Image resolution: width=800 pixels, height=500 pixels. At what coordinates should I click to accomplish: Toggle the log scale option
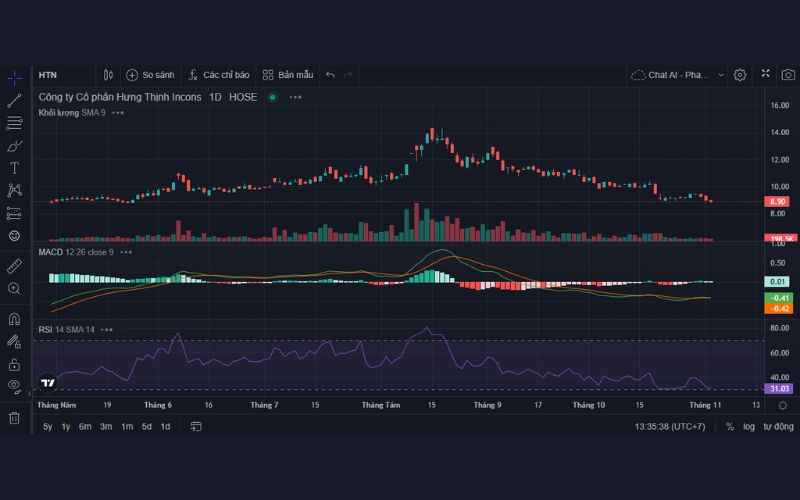click(749, 426)
